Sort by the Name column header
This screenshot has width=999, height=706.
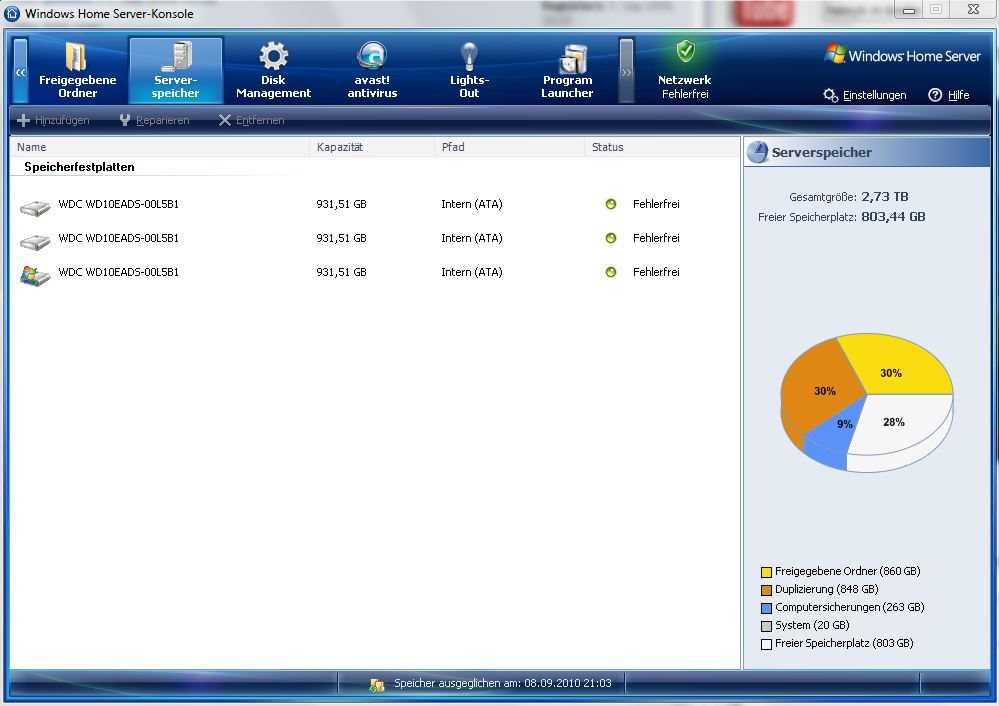pos(160,147)
